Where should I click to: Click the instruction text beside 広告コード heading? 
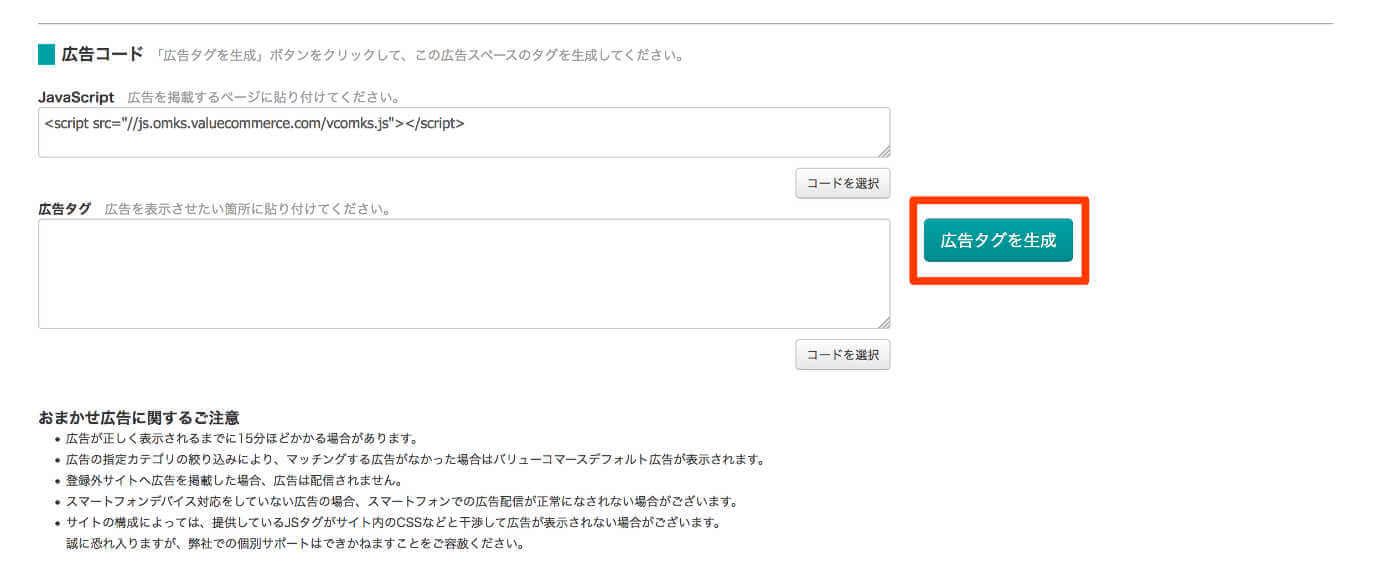pos(419,55)
